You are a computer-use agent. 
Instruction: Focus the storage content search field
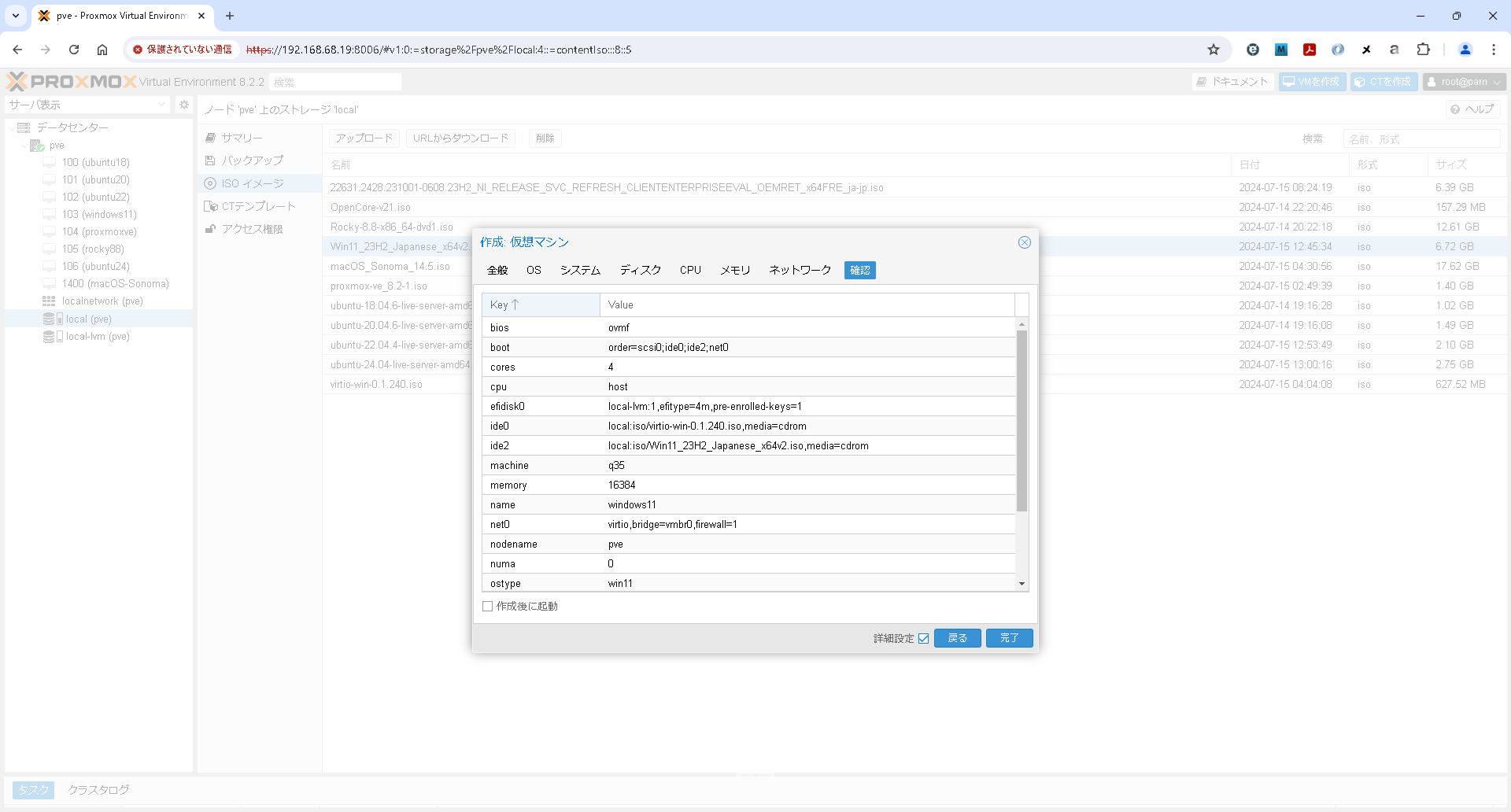coord(1421,139)
